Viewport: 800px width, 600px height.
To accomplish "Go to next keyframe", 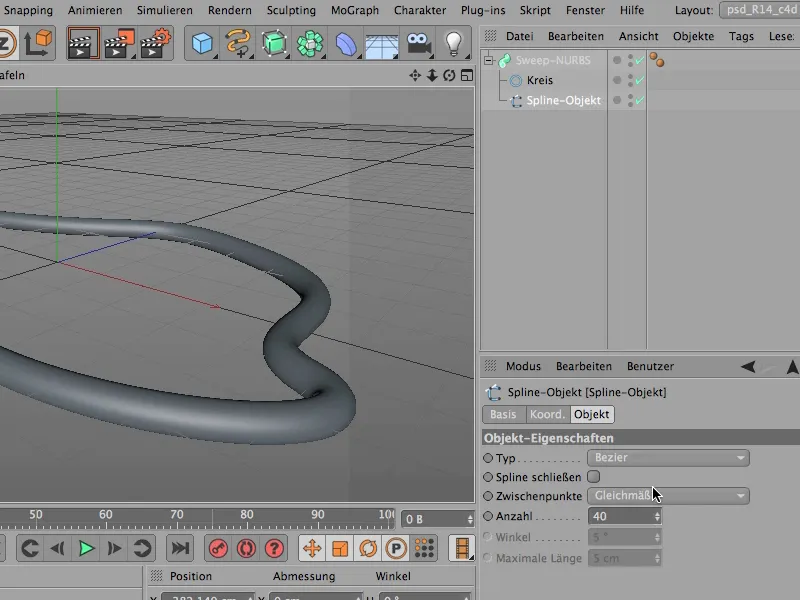I will coord(142,548).
